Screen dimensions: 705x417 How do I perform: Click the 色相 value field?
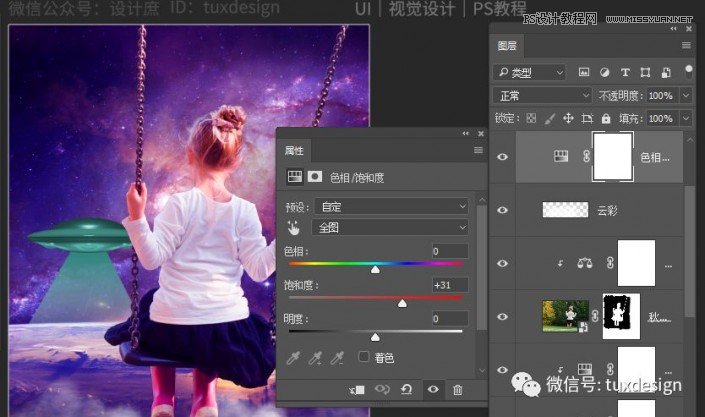(x=450, y=251)
